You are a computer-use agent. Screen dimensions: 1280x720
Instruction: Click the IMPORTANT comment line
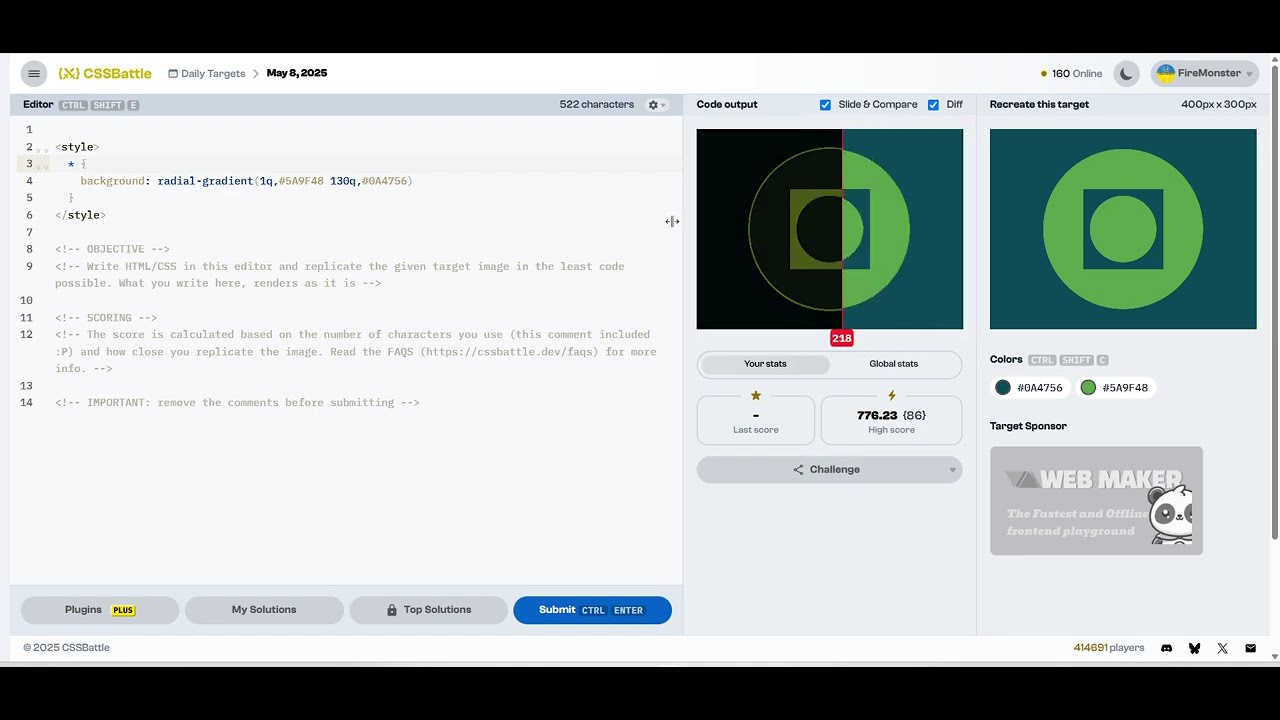237,403
